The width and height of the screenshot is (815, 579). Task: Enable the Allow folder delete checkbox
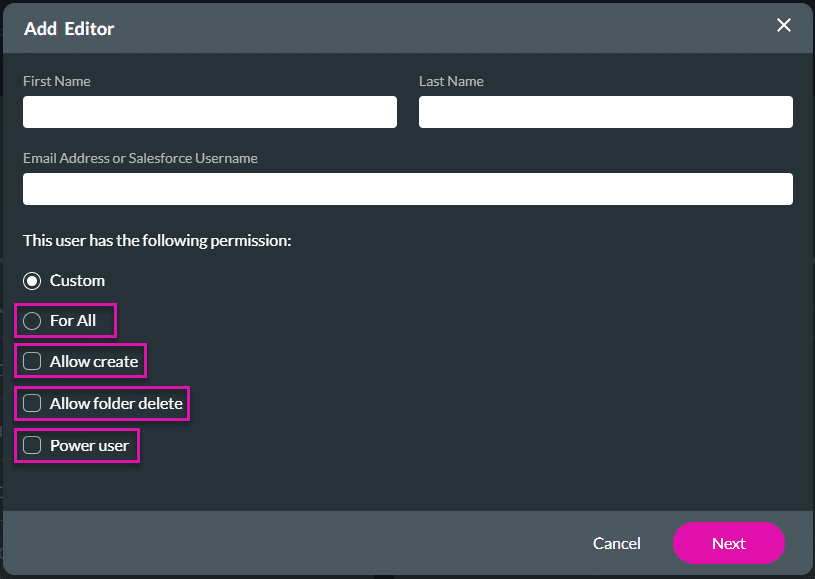[31, 403]
